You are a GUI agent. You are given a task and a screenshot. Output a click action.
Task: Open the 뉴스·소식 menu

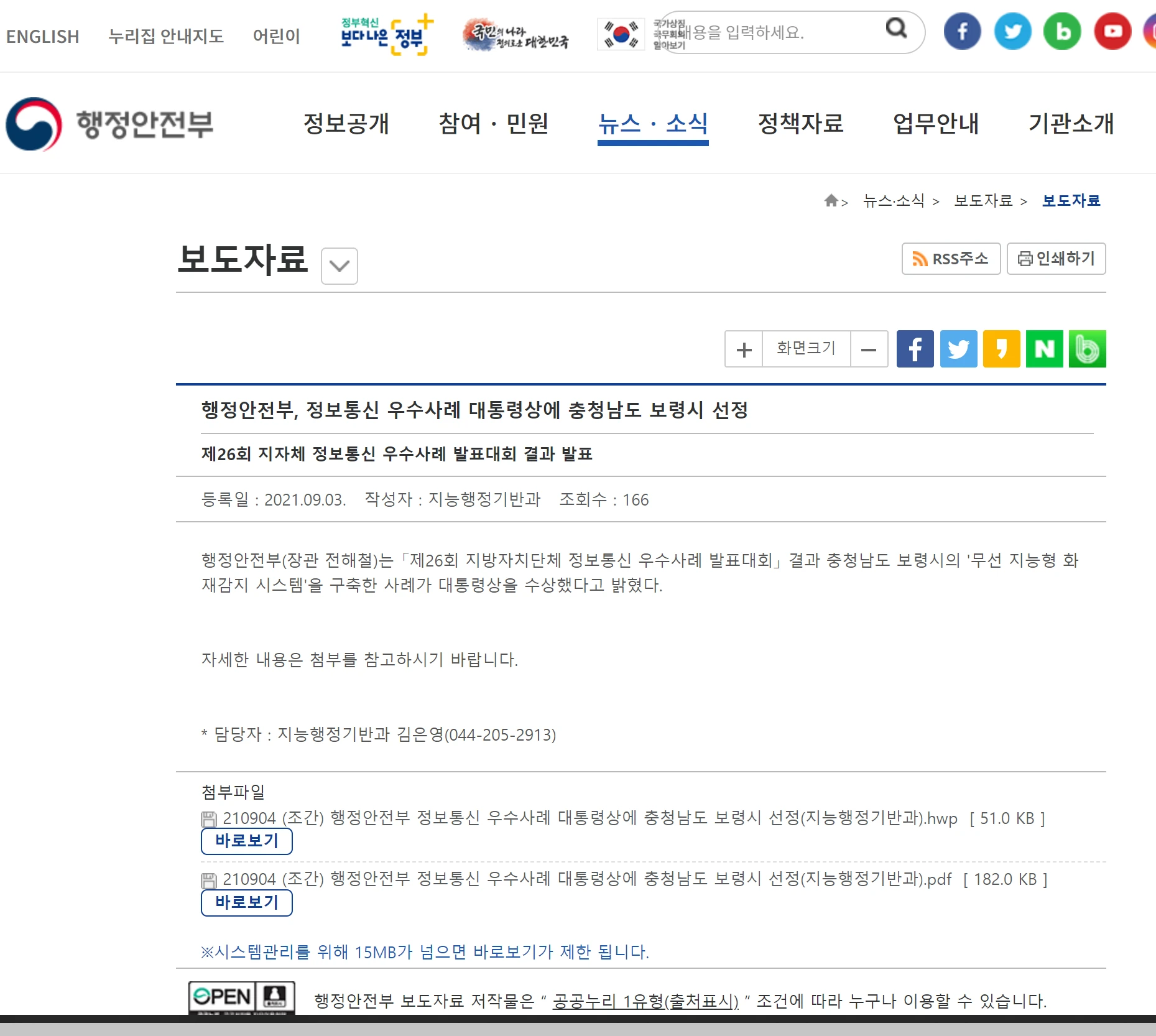click(653, 123)
